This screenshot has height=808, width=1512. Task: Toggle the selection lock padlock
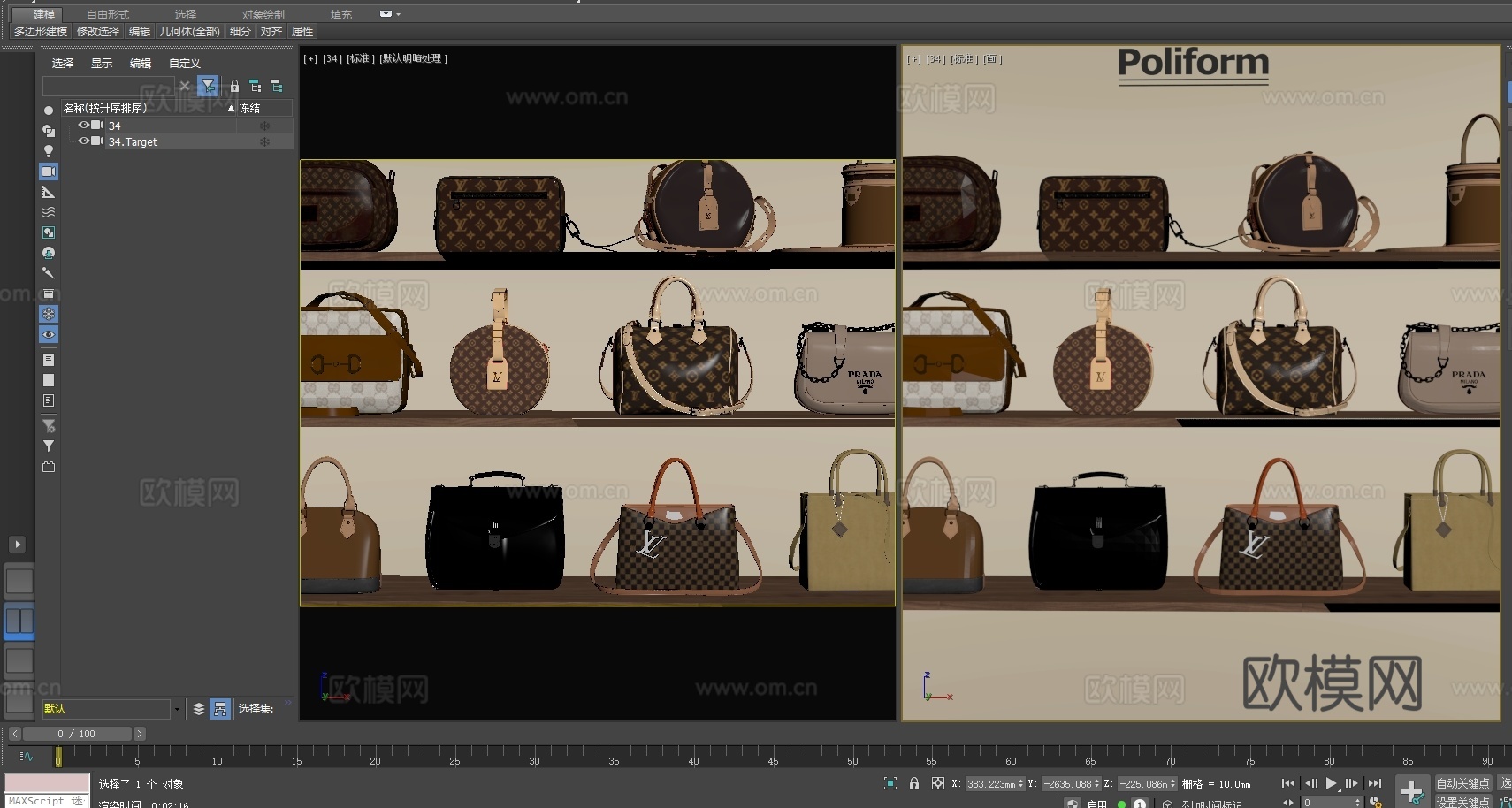point(914,783)
